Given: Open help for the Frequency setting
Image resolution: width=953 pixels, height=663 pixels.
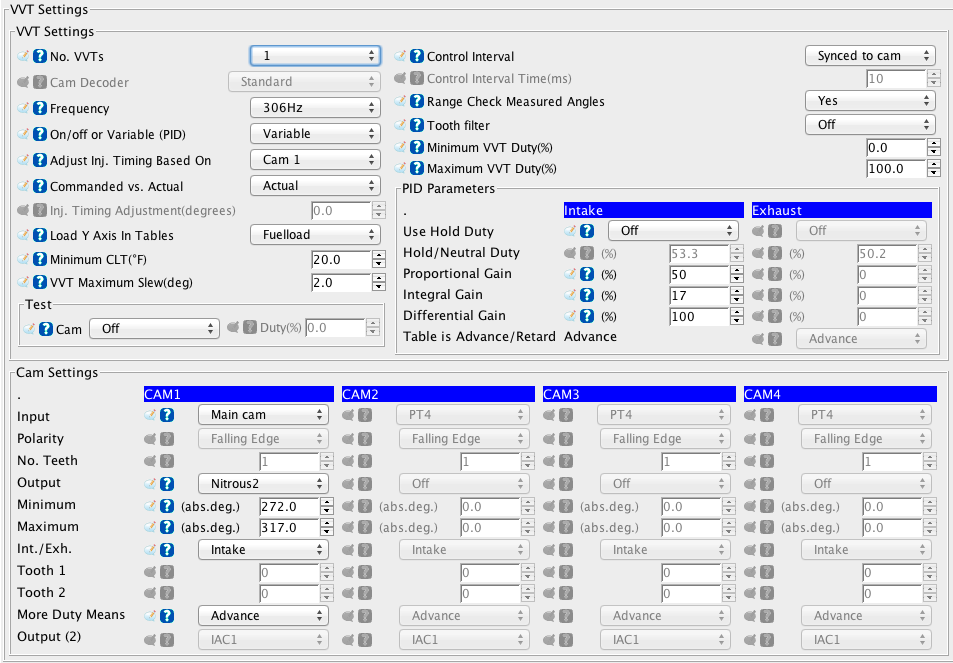Looking at the screenshot, I should coord(40,108).
